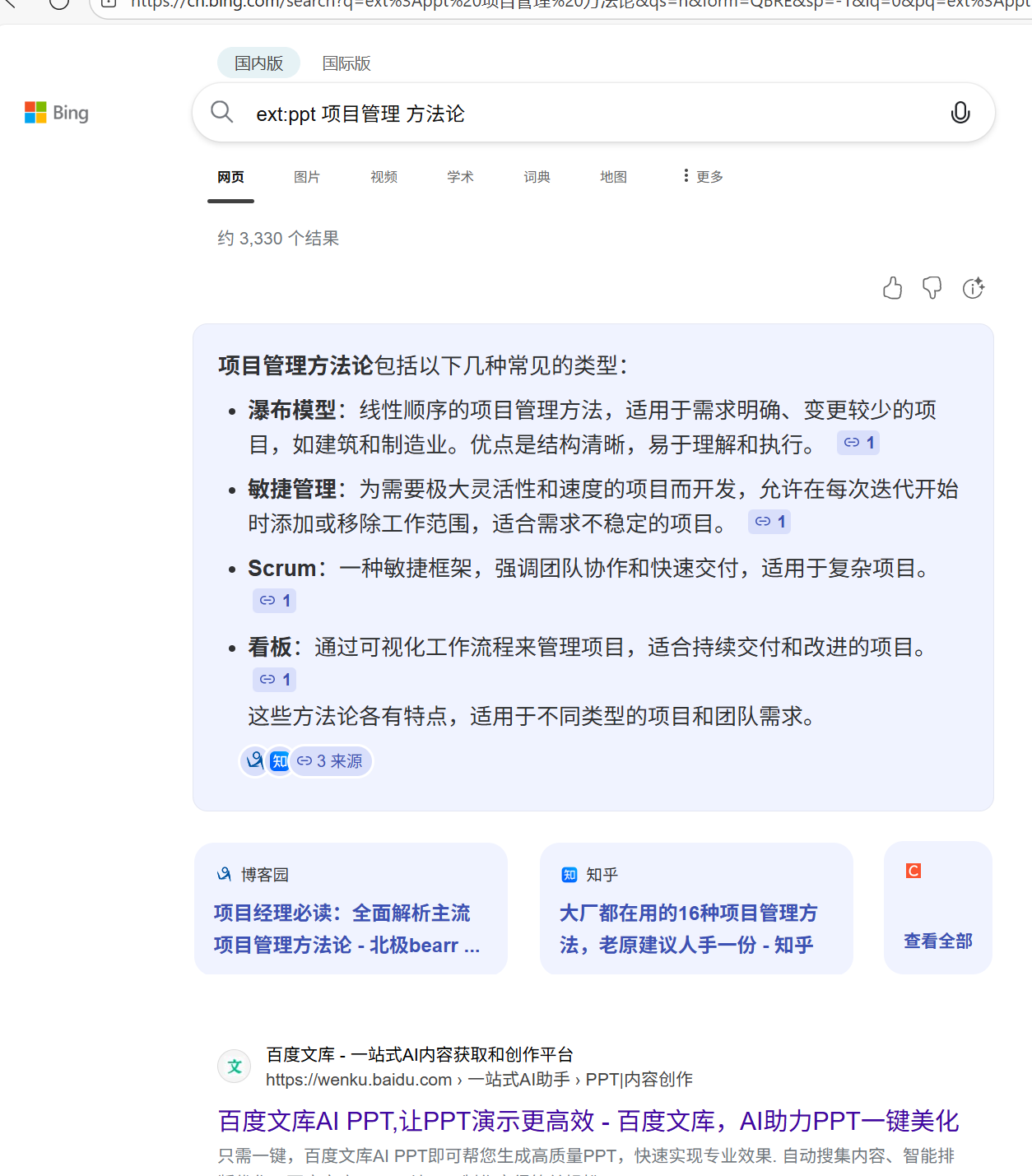Viewport: 1032px width, 1176px height.
Task: Click the wenku.baidu.com URL breadcrumb
Action: (479, 1080)
